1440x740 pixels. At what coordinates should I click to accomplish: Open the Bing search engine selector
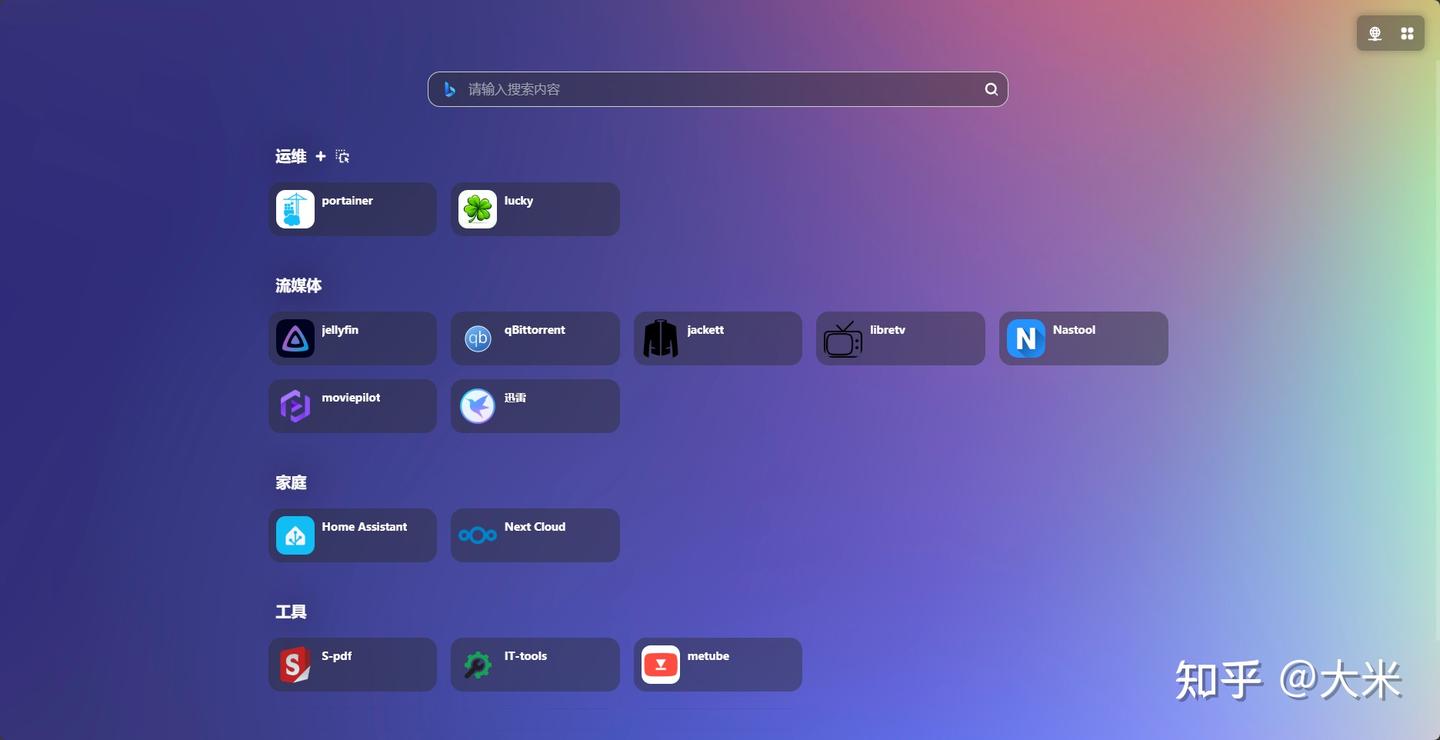coord(449,89)
